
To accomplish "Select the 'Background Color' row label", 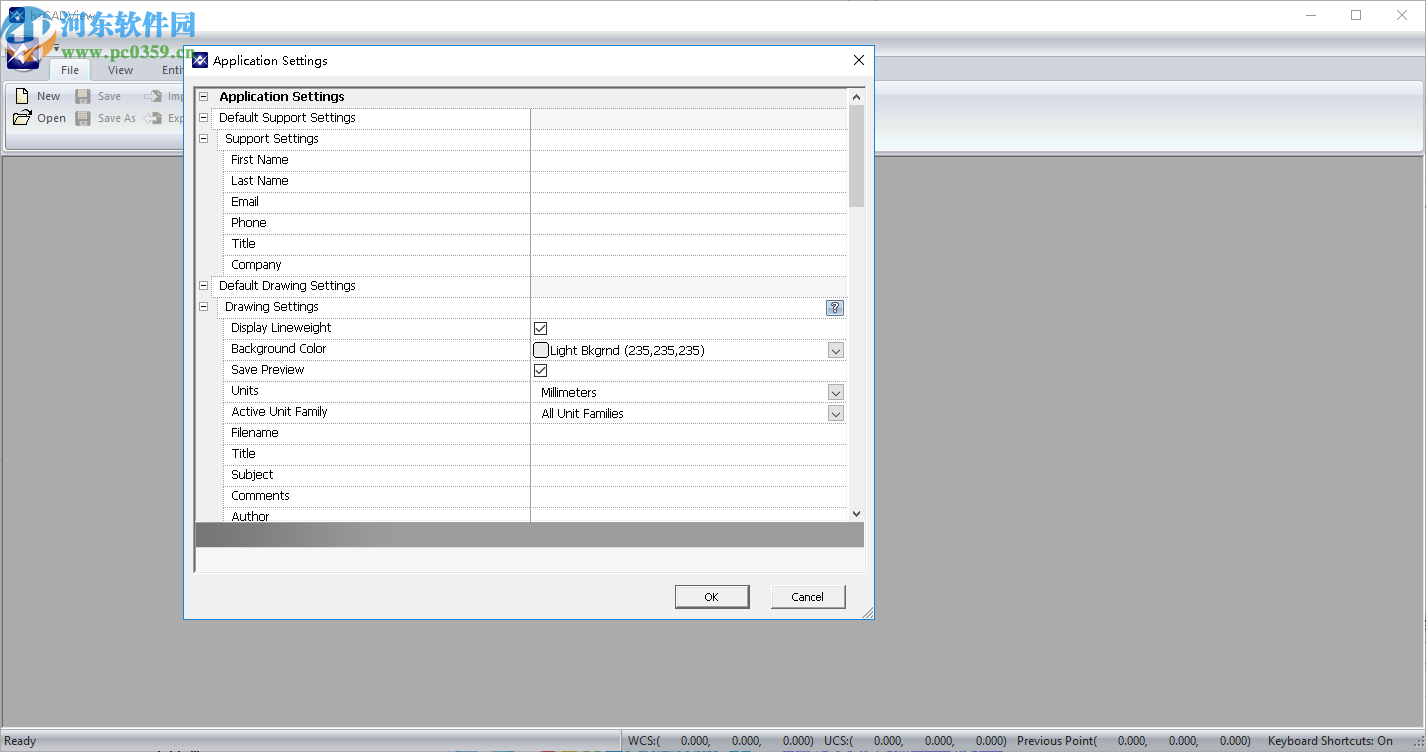I will 279,349.
